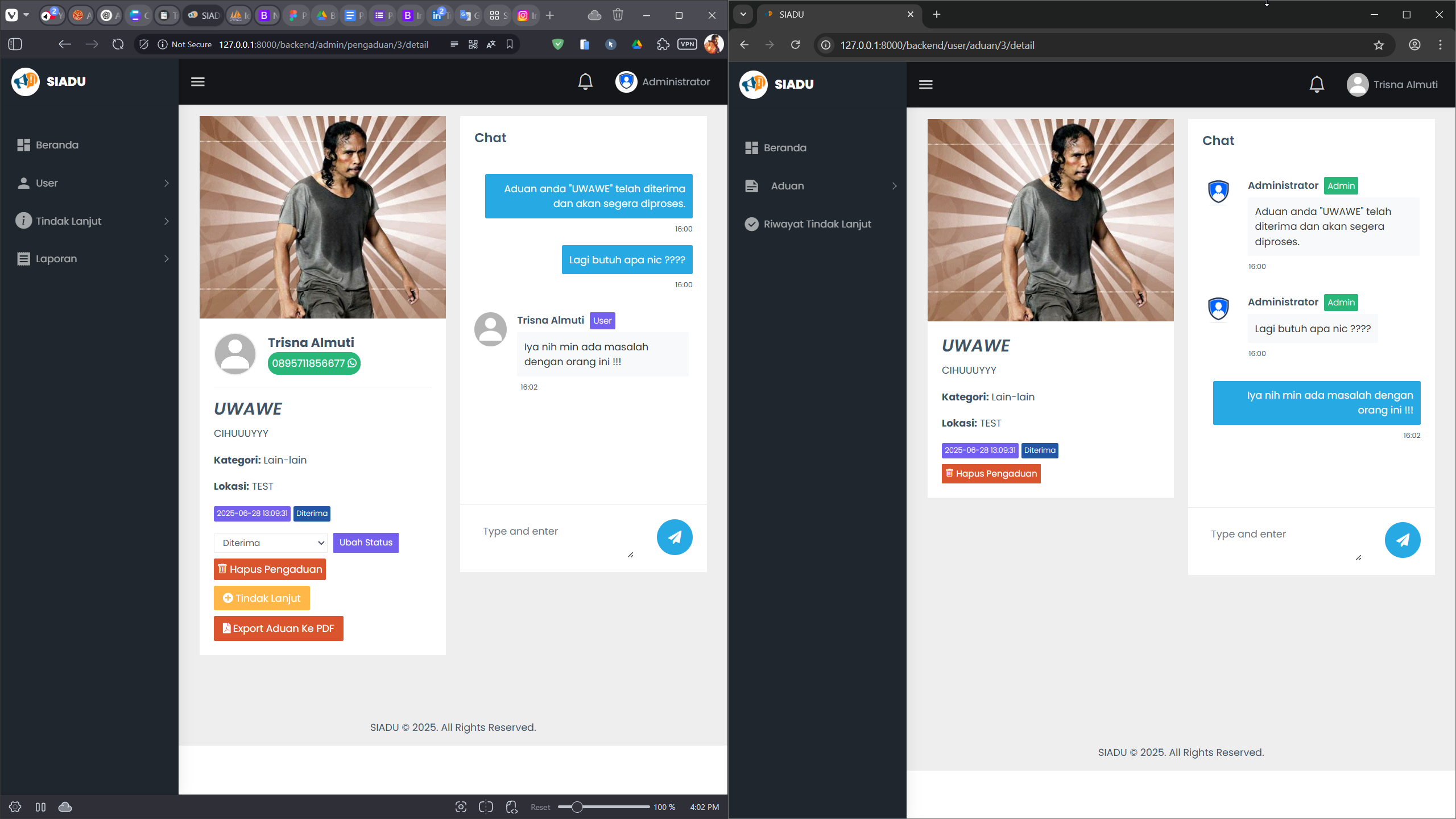This screenshot has height=819, width=1456.
Task: Toggle user sidebar hamburger menu
Action: tap(926, 85)
